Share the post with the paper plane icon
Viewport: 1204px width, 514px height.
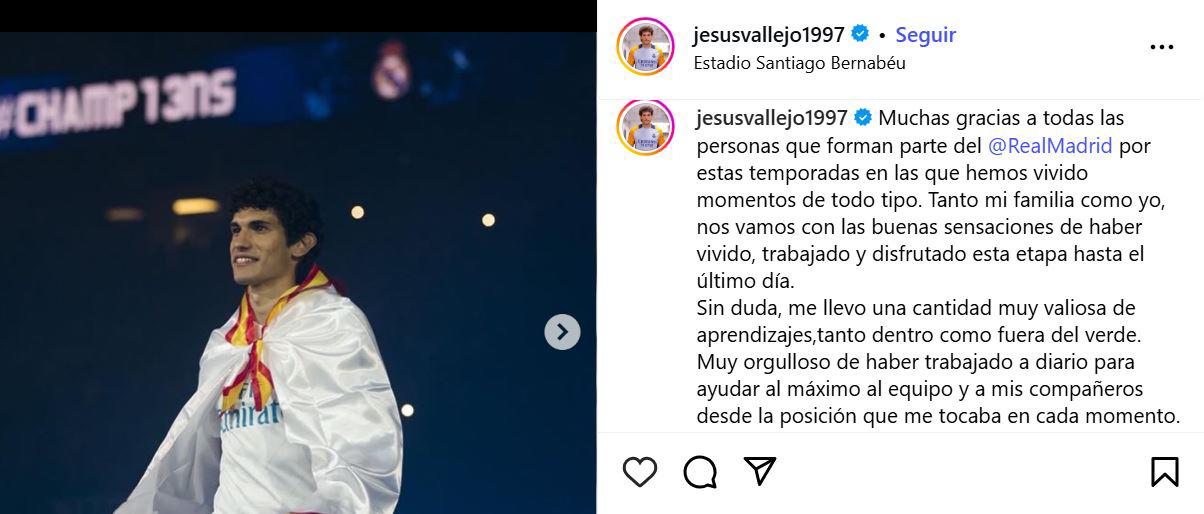pyautogui.click(x=760, y=471)
